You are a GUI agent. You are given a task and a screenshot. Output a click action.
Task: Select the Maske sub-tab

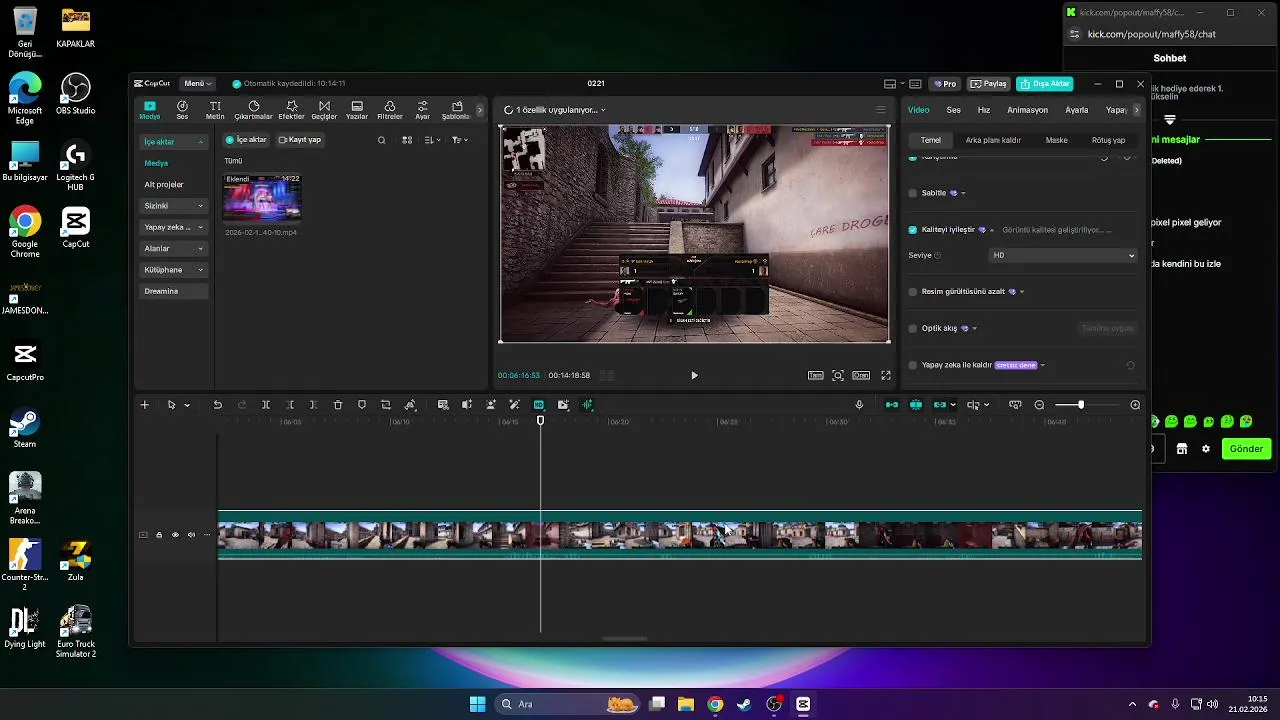[x=1057, y=140]
